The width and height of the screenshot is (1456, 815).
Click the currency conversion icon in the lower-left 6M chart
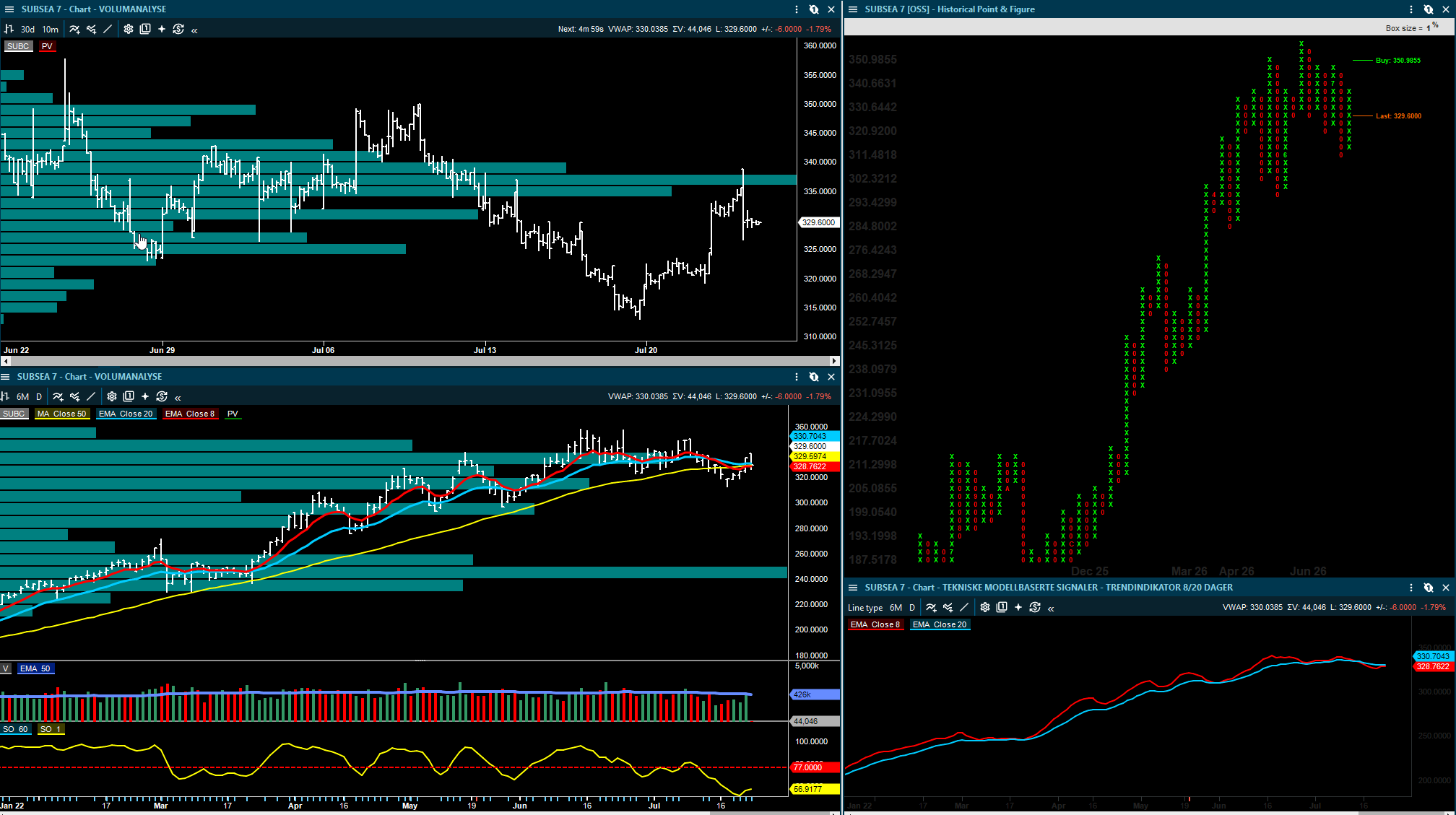(x=161, y=396)
